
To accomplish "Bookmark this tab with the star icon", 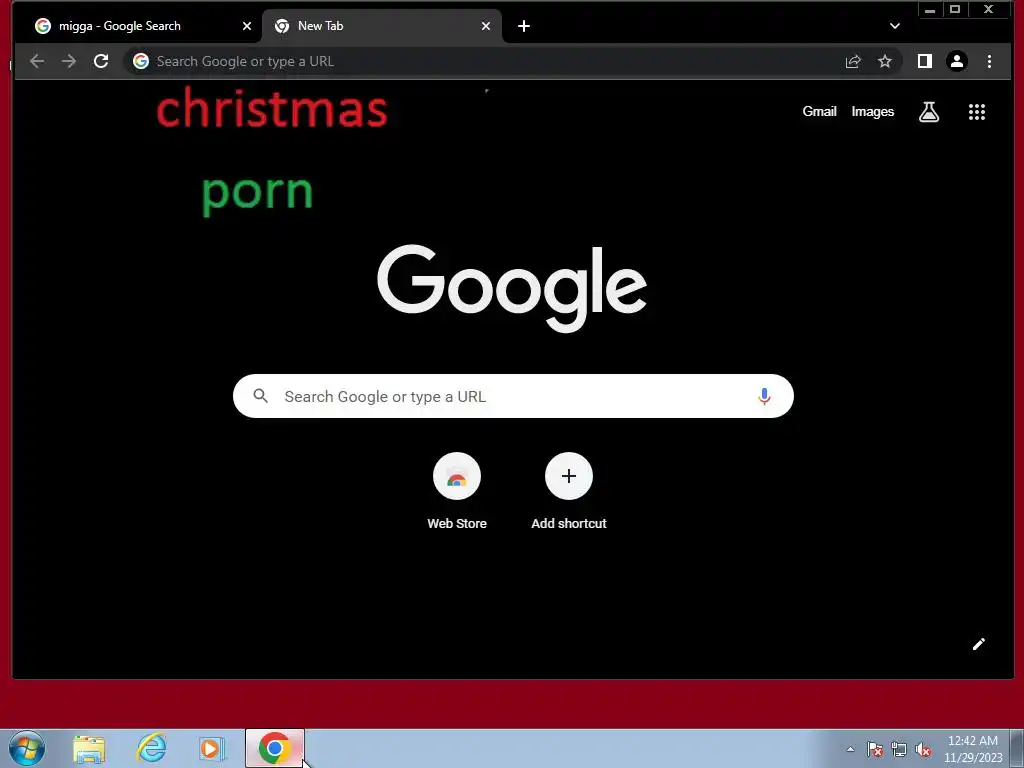I will [x=884, y=61].
